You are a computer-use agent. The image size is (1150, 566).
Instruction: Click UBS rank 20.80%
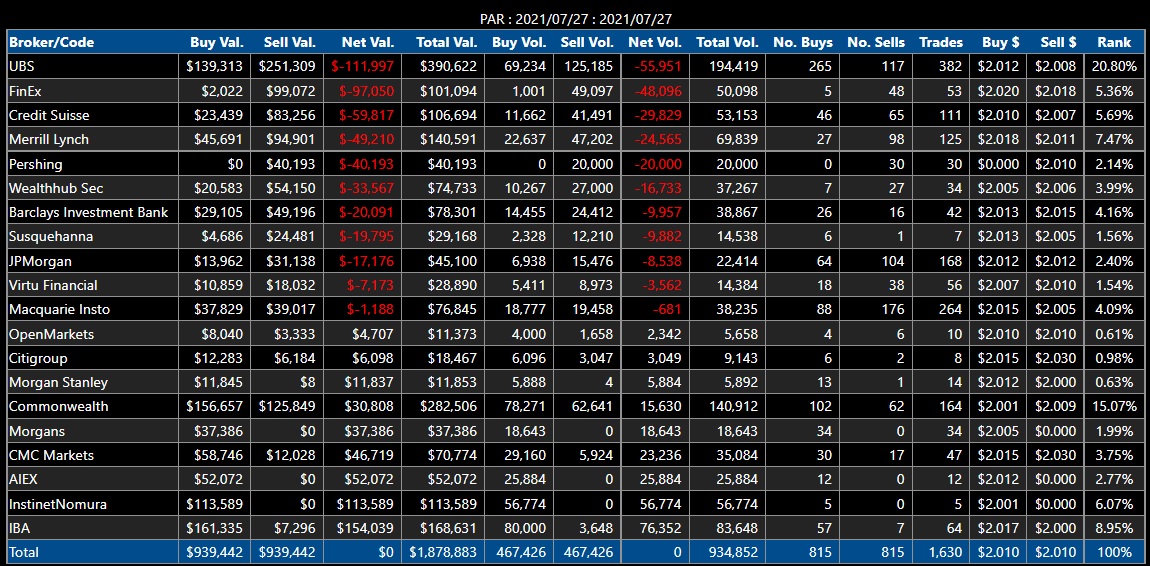[x=1116, y=67]
